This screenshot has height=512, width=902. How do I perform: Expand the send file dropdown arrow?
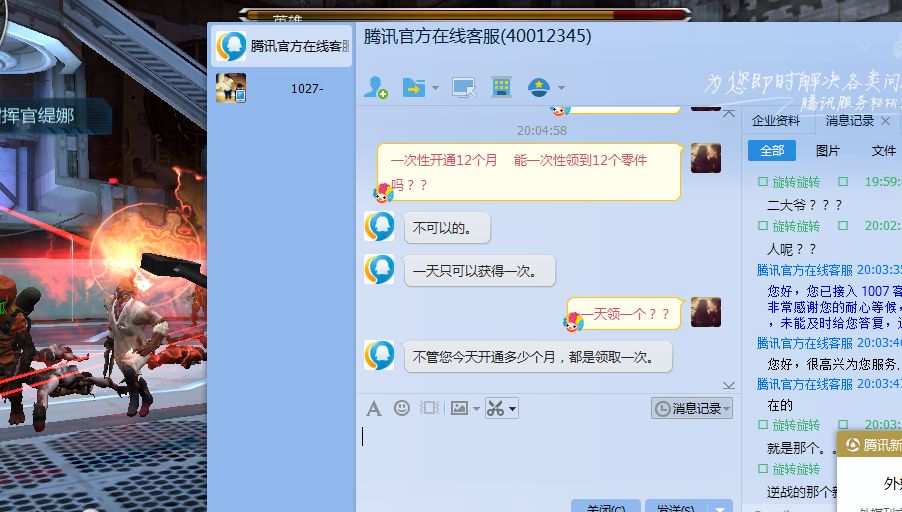point(435,88)
